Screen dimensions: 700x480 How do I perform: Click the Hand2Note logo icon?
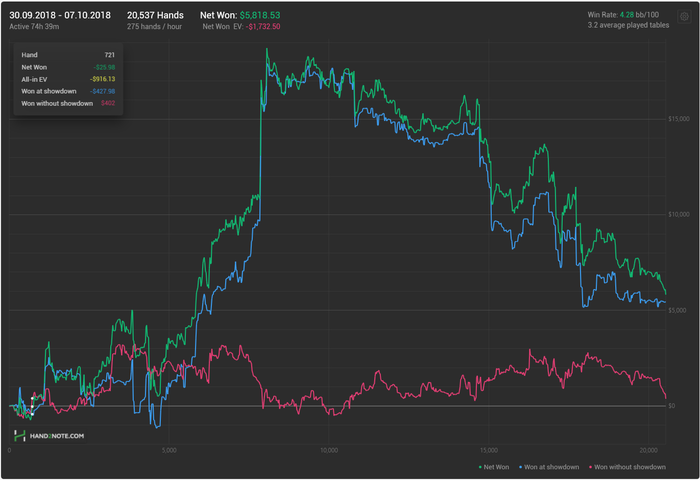tap(20, 435)
